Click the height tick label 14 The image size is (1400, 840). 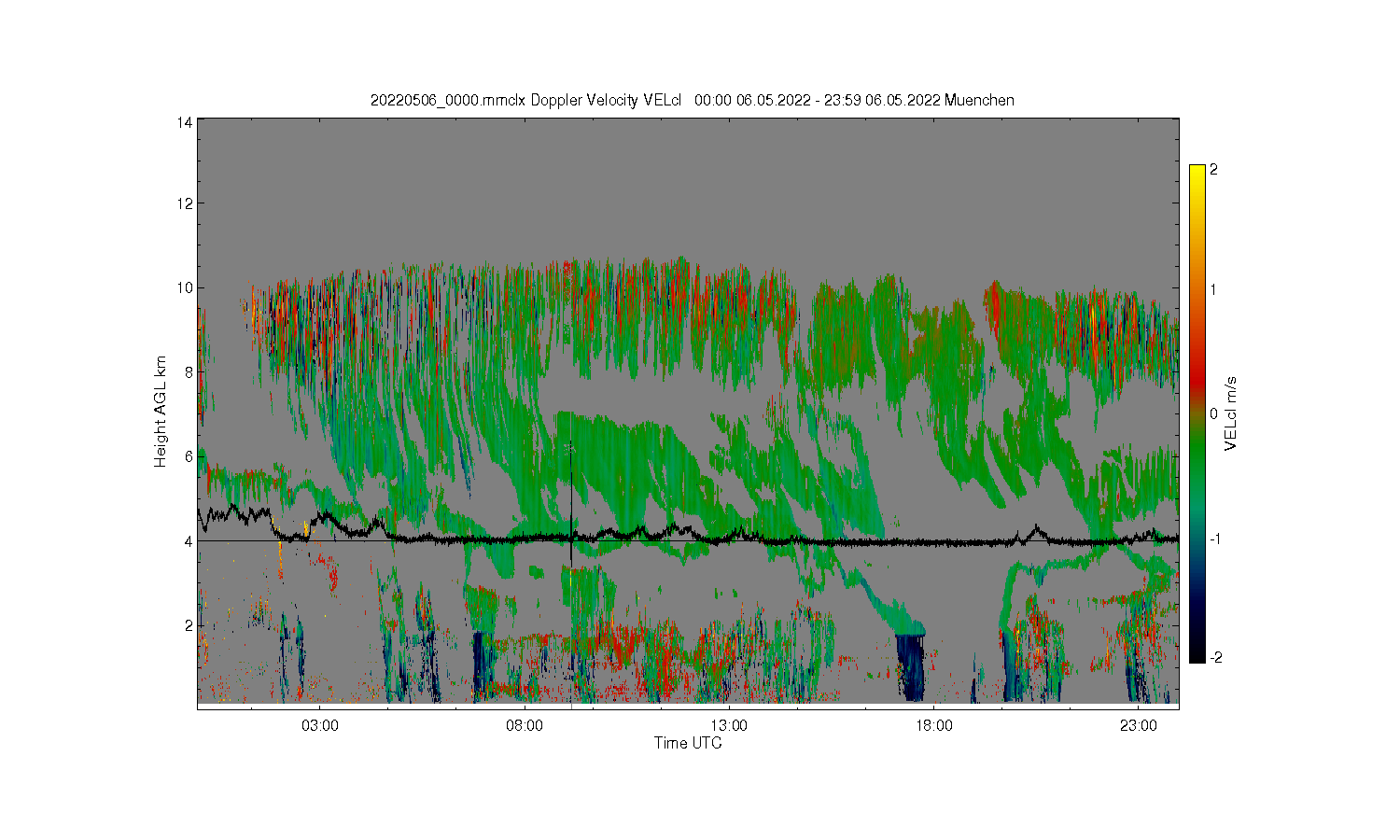tap(185, 122)
